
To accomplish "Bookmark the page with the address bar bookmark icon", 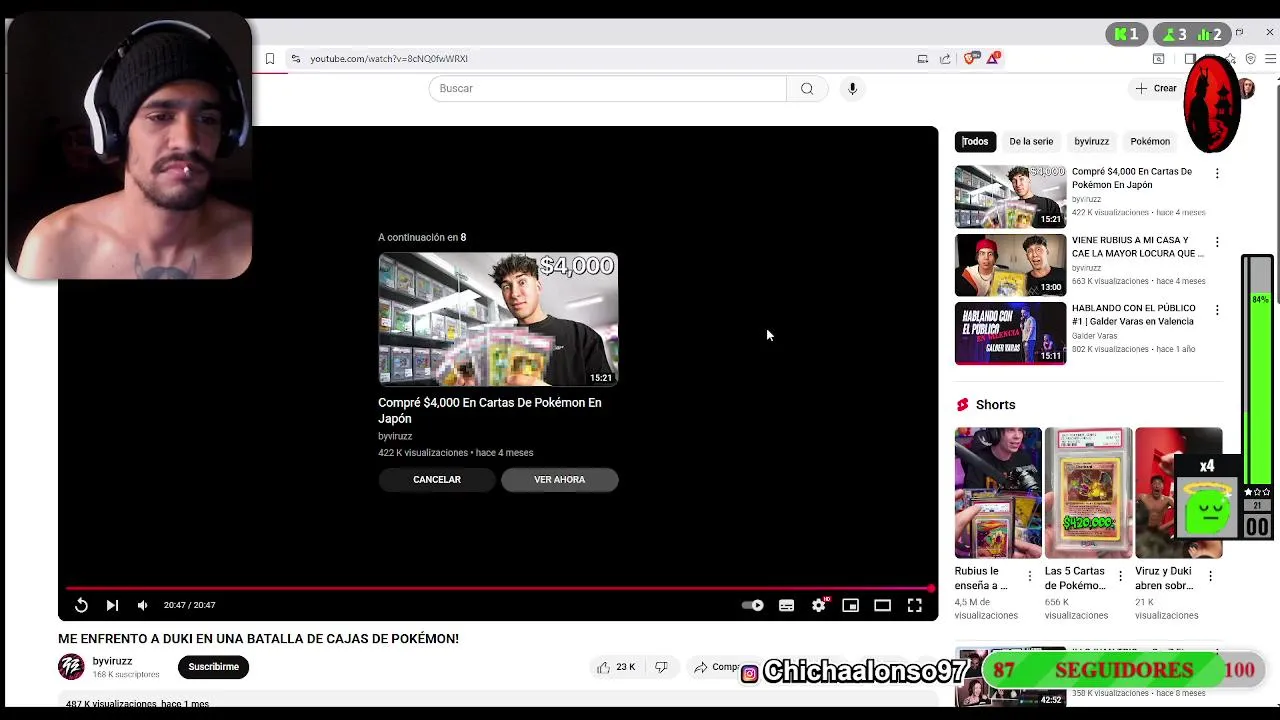I will pyautogui.click(x=270, y=59).
